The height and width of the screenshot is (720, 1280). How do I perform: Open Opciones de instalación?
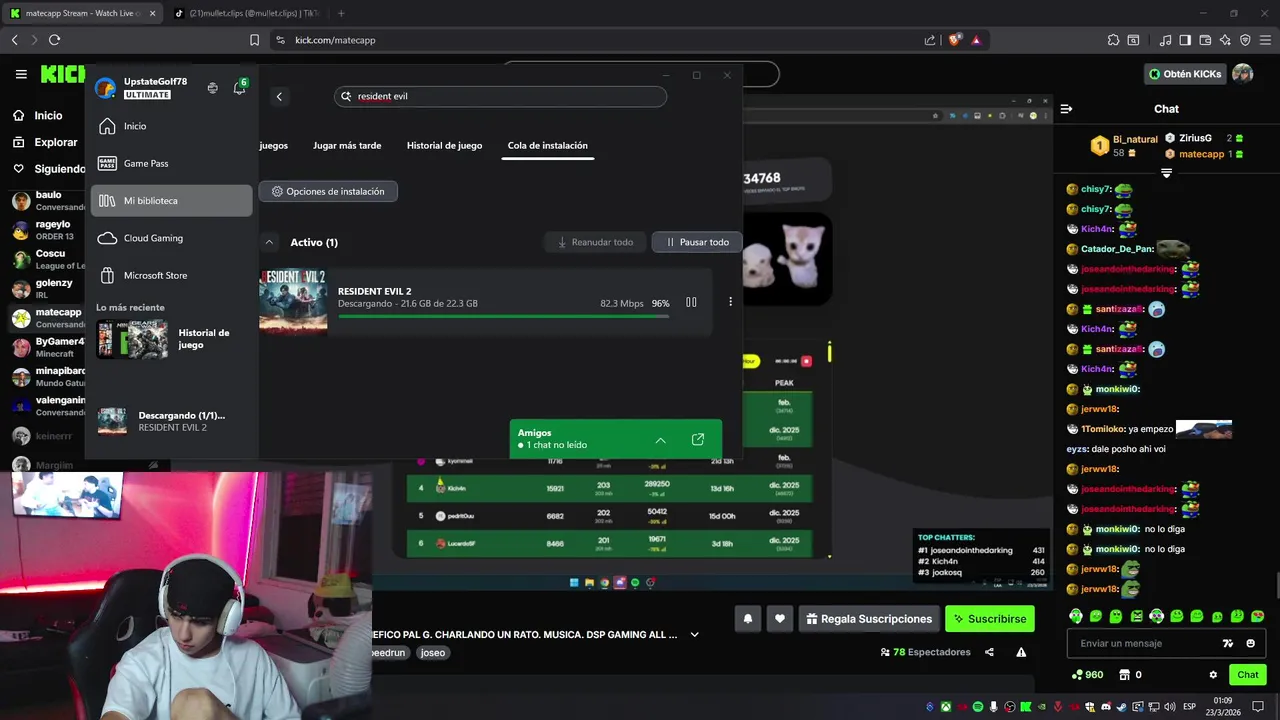[328, 191]
